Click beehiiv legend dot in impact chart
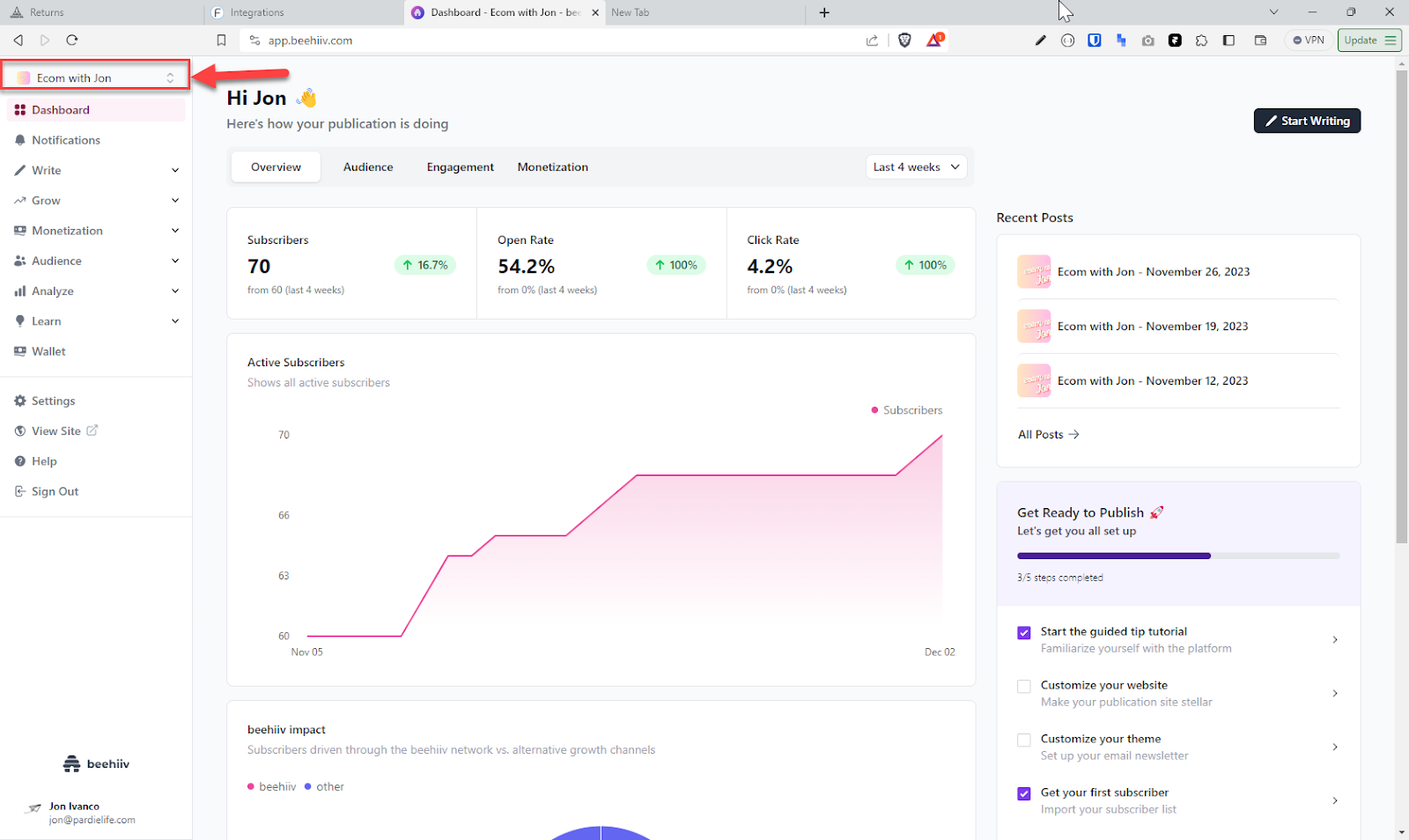 coord(251,787)
